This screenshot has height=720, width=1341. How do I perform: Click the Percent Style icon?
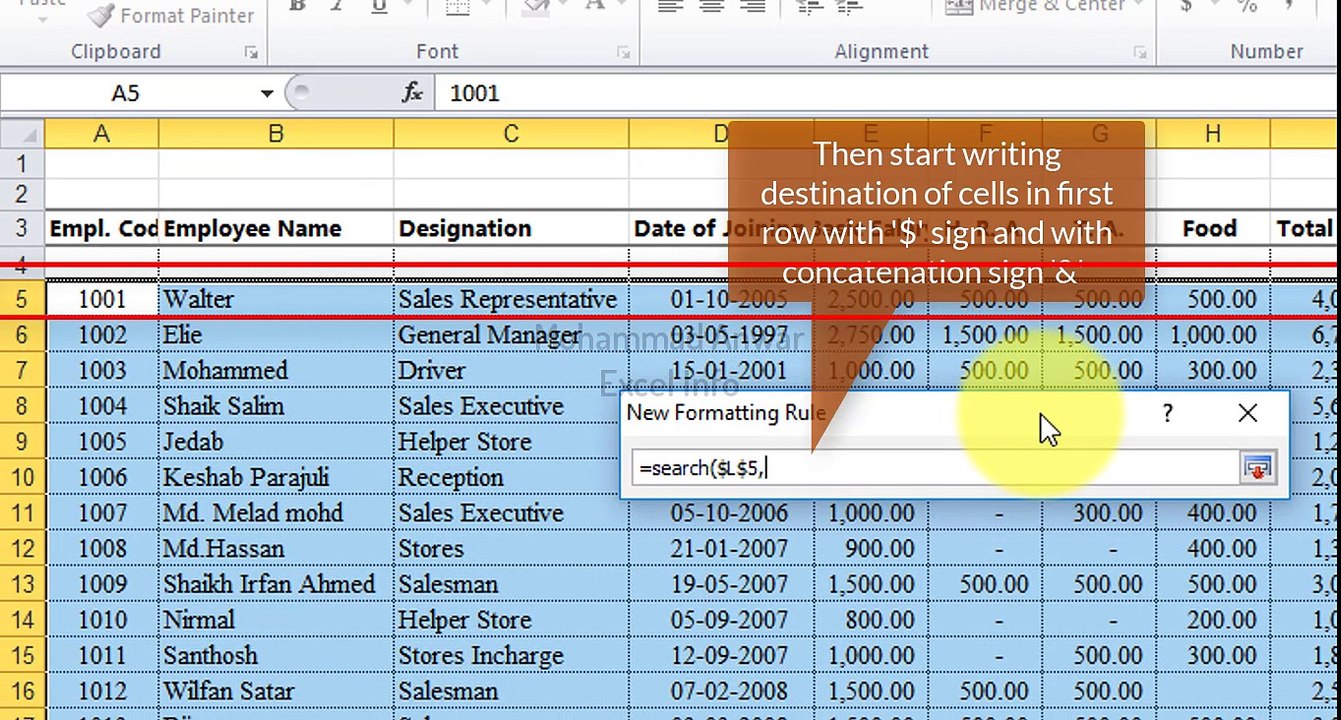coord(1246,7)
